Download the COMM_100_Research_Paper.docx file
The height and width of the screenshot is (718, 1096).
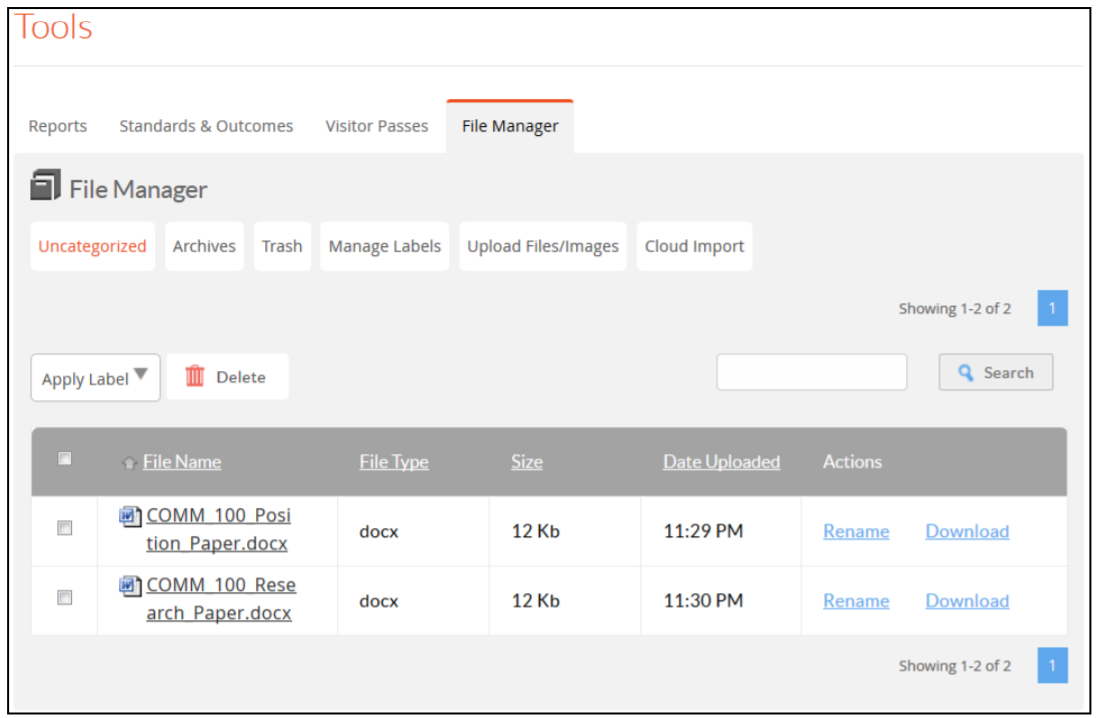pyautogui.click(x=967, y=600)
